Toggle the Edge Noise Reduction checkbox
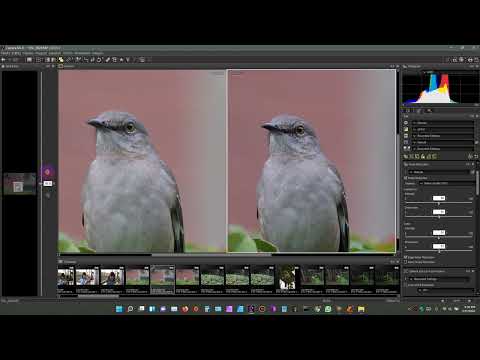 click(x=406, y=257)
